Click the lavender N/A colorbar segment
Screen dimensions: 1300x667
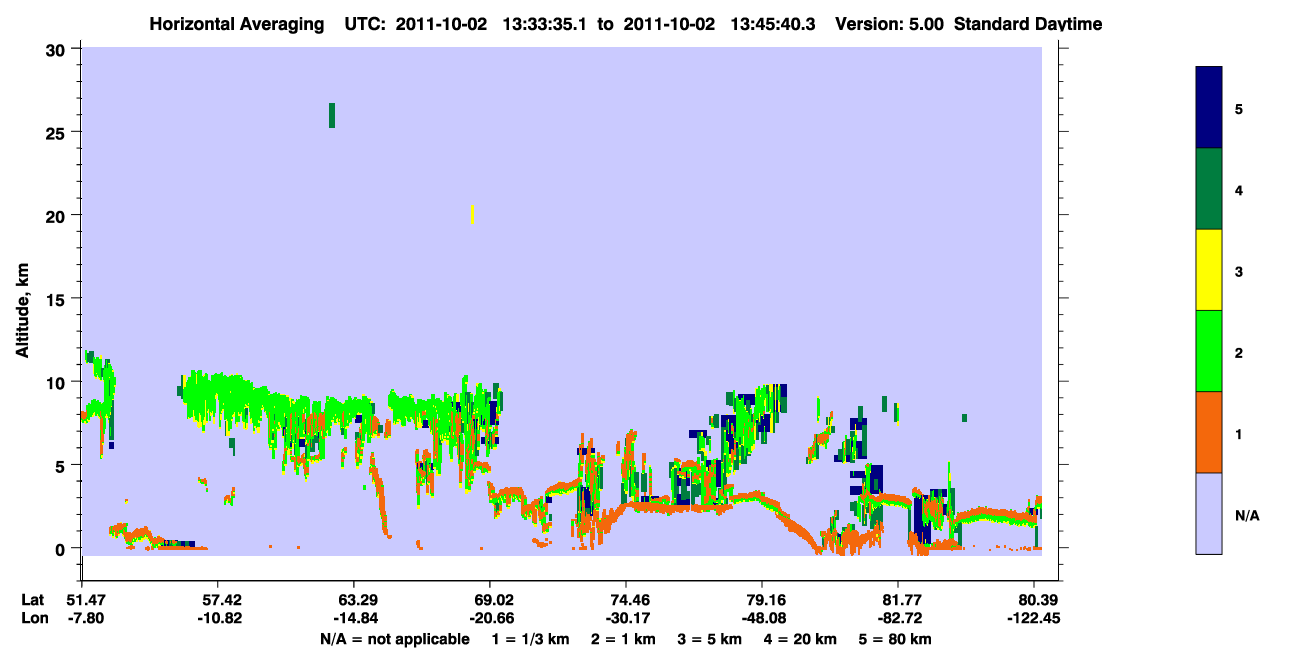pos(1209,513)
